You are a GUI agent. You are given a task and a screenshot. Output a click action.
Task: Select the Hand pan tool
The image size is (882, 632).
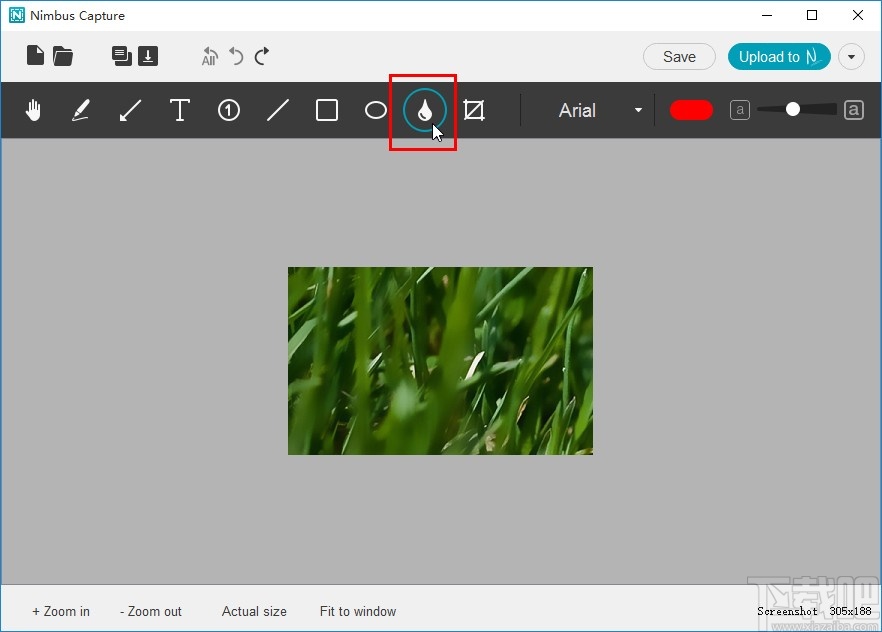(x=33, y=110)
